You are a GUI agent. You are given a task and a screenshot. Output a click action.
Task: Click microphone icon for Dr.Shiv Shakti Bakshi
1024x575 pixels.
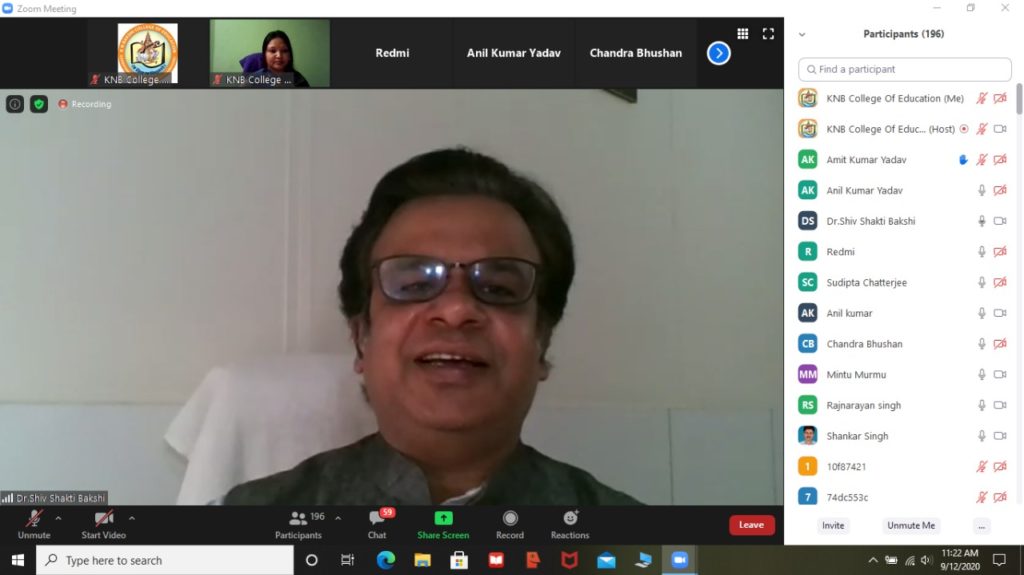[x=982, y=221]
